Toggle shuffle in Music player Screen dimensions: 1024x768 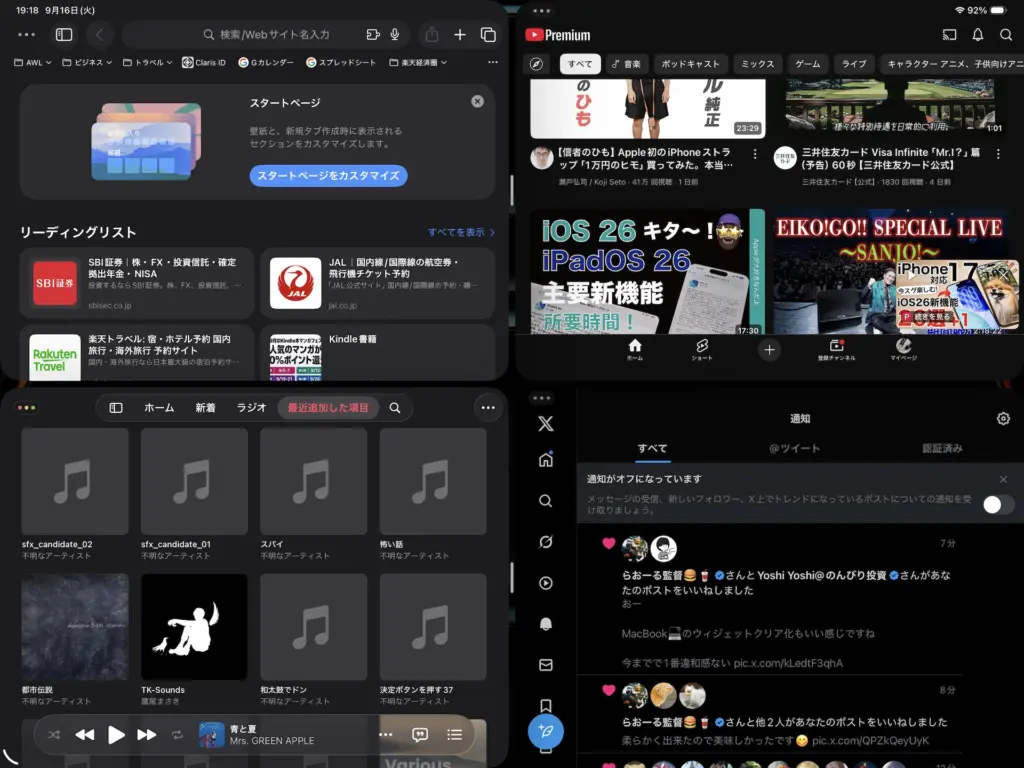coord(54,735)
